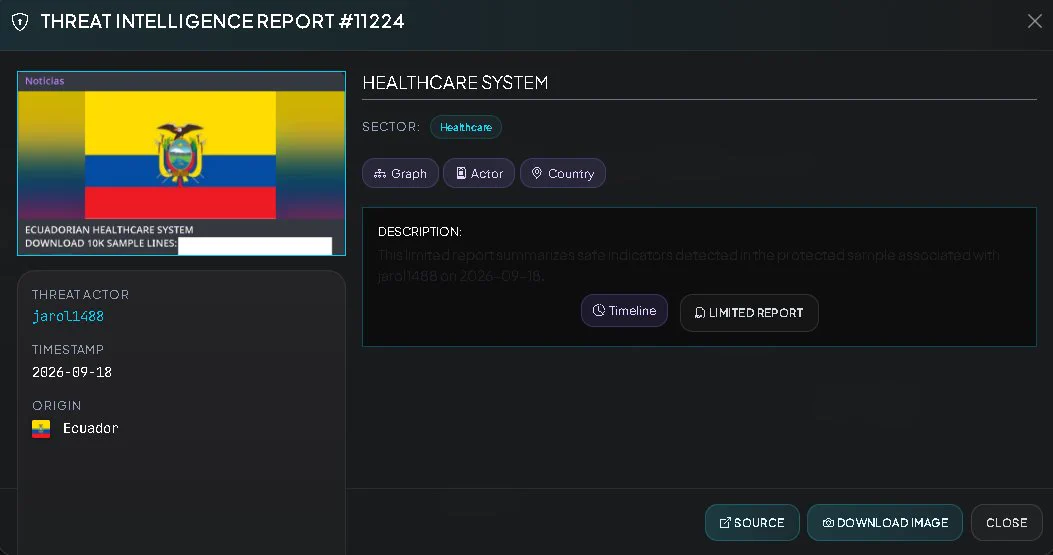Click the report title #11224 text

click(222, 22)
